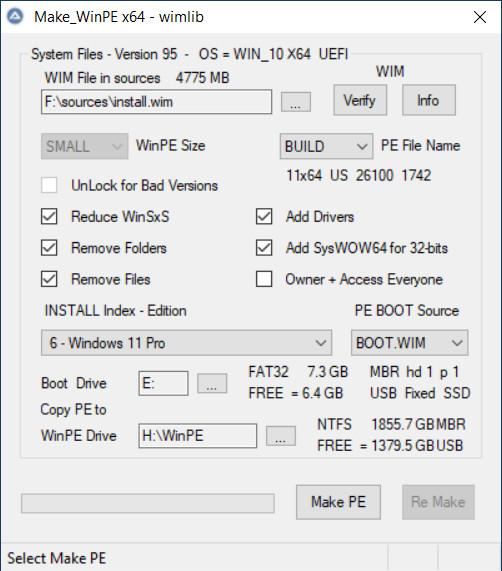Click the WIM Info button
Image resolution: width=502 pixels, height=571 pixels.
pos(429,100)
